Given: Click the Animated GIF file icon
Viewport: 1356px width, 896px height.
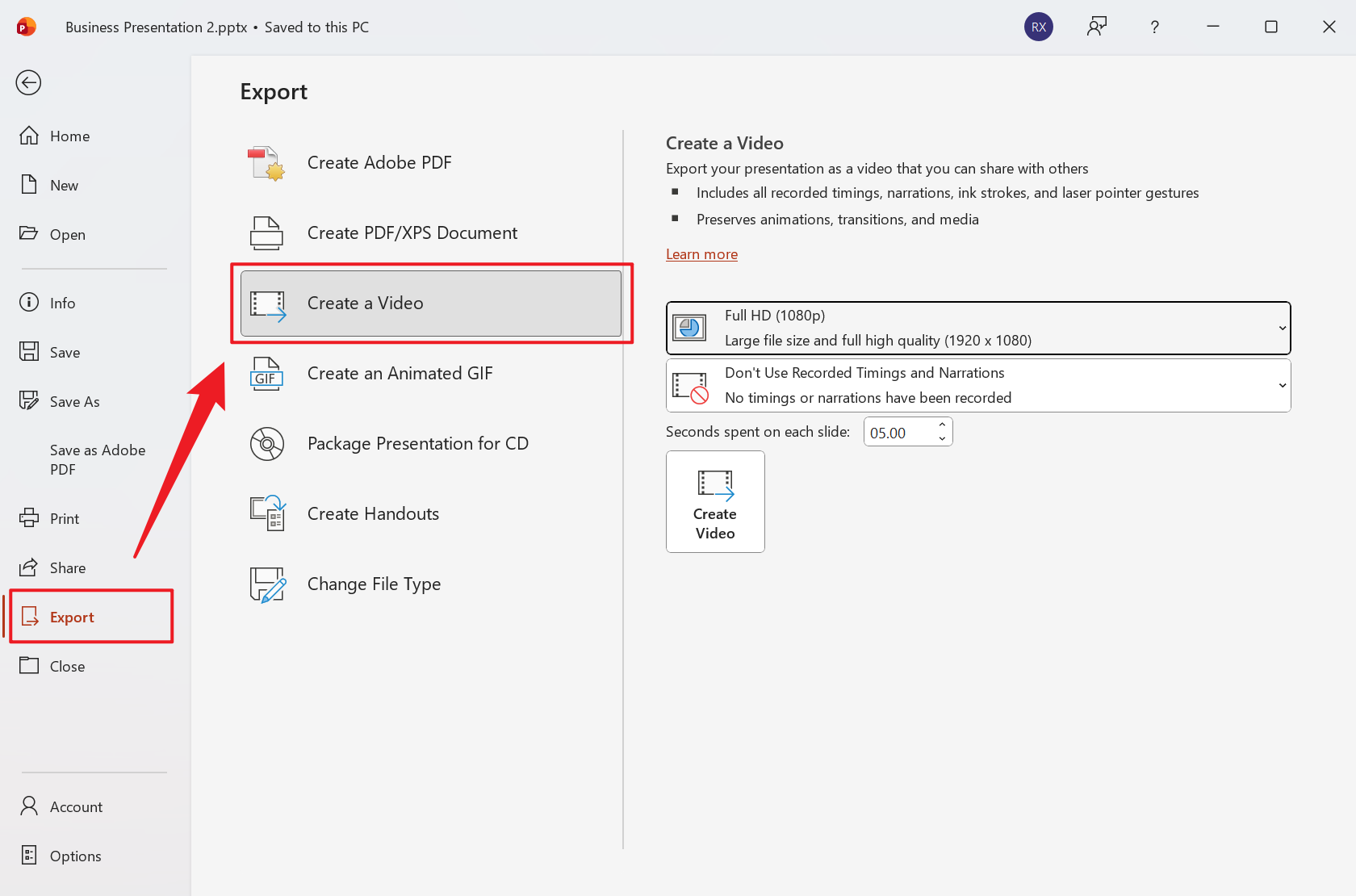Looking at the screenshot, I should click(x=266, y=374).
